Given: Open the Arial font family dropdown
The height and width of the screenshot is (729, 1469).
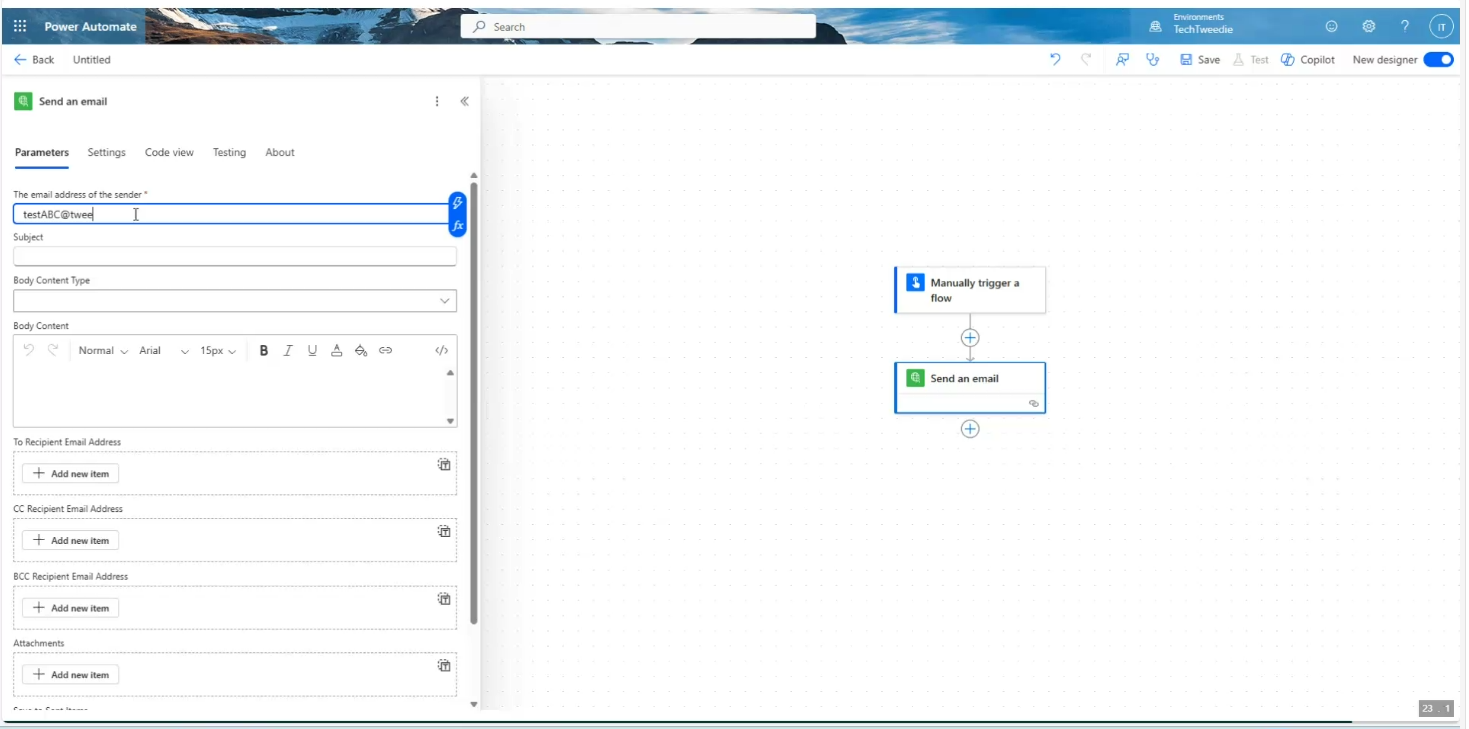Looking at the screenshot, I should (x=164, y=351).
